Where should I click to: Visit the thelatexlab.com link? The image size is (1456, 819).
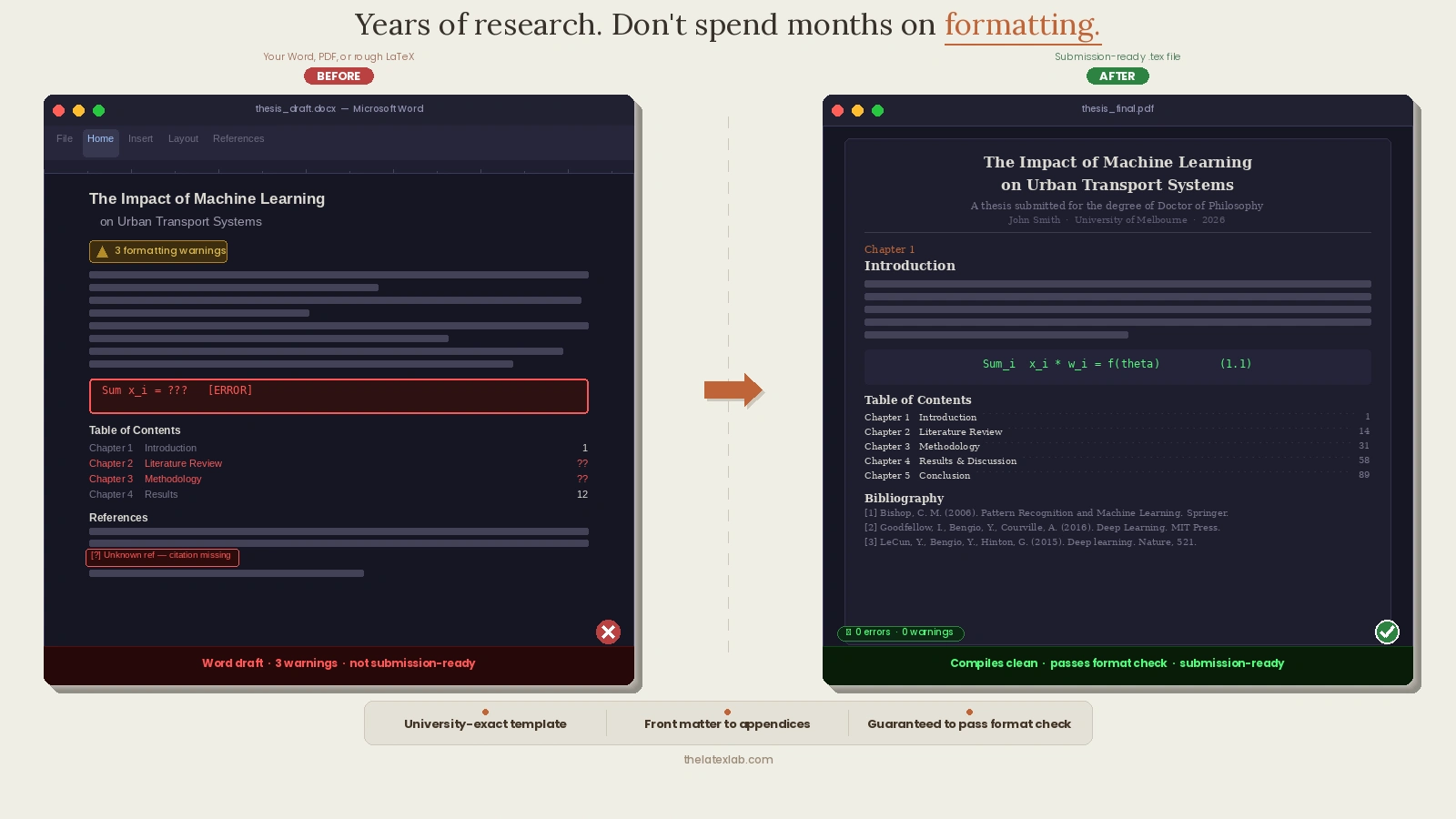click(x=727, y=759)
